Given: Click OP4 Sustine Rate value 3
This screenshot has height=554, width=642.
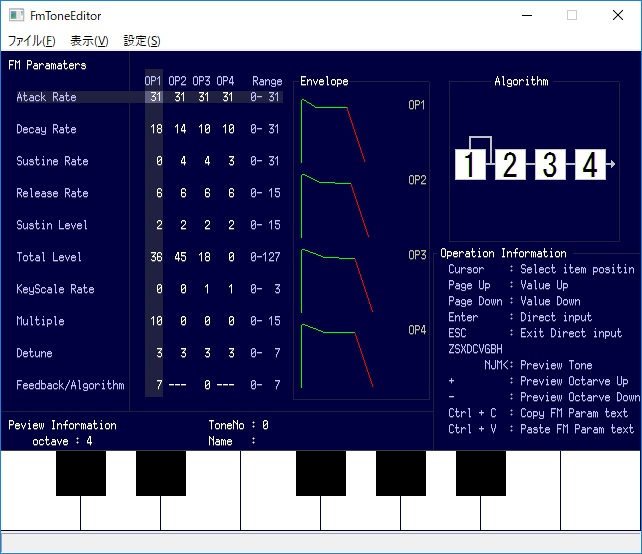Looking at the screenshot, I should (x=231, y=161).
